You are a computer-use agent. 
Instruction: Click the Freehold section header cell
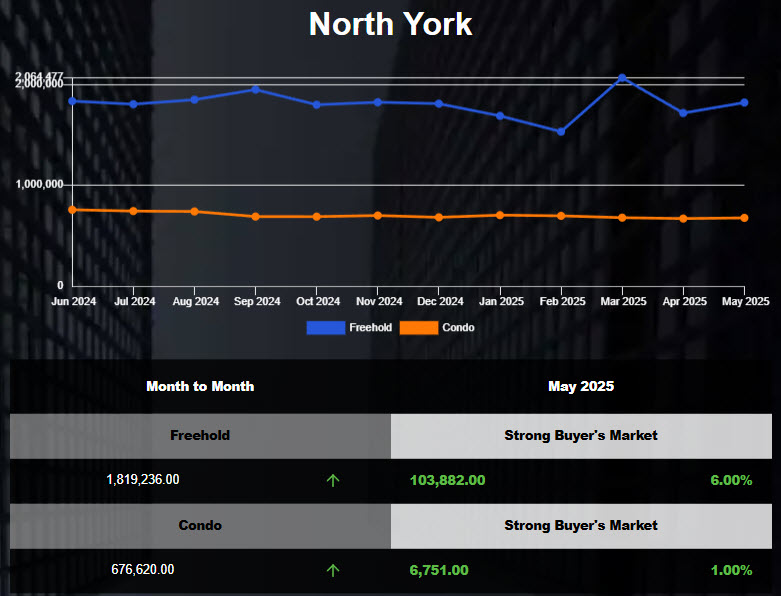pos(200,436)
